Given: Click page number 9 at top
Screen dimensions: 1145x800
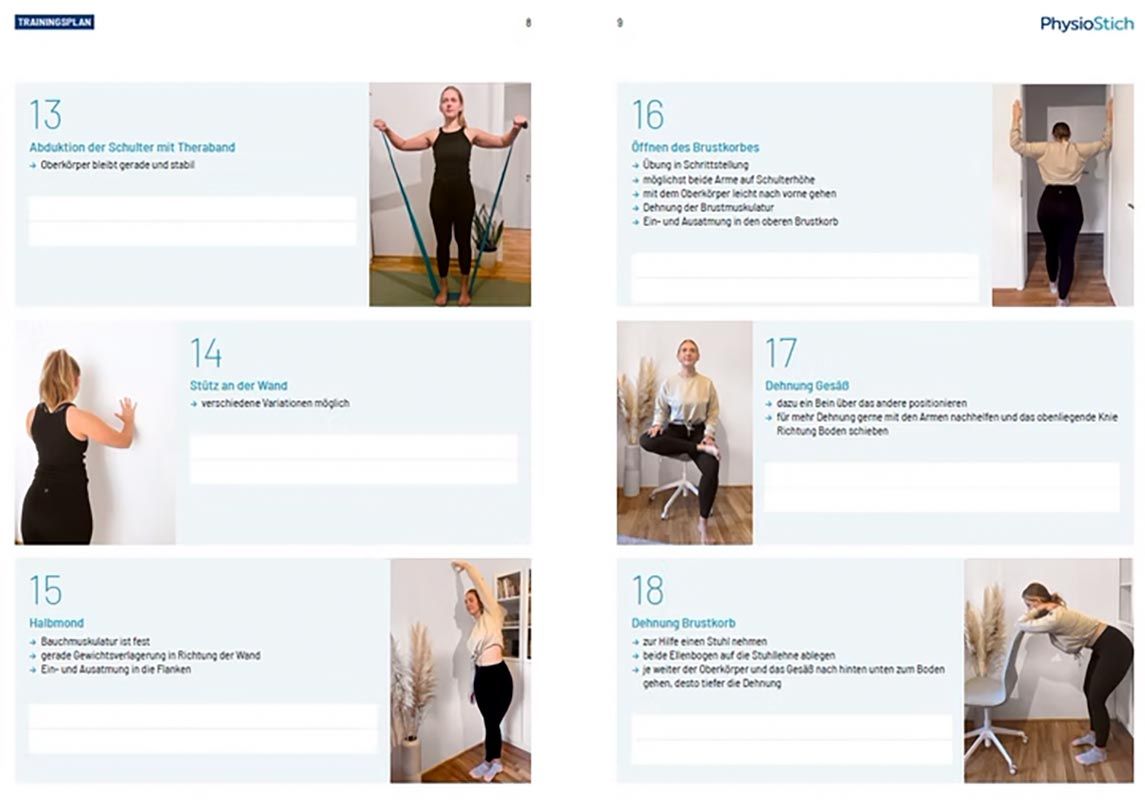Looking at the screenshot, I should point(620,23).
